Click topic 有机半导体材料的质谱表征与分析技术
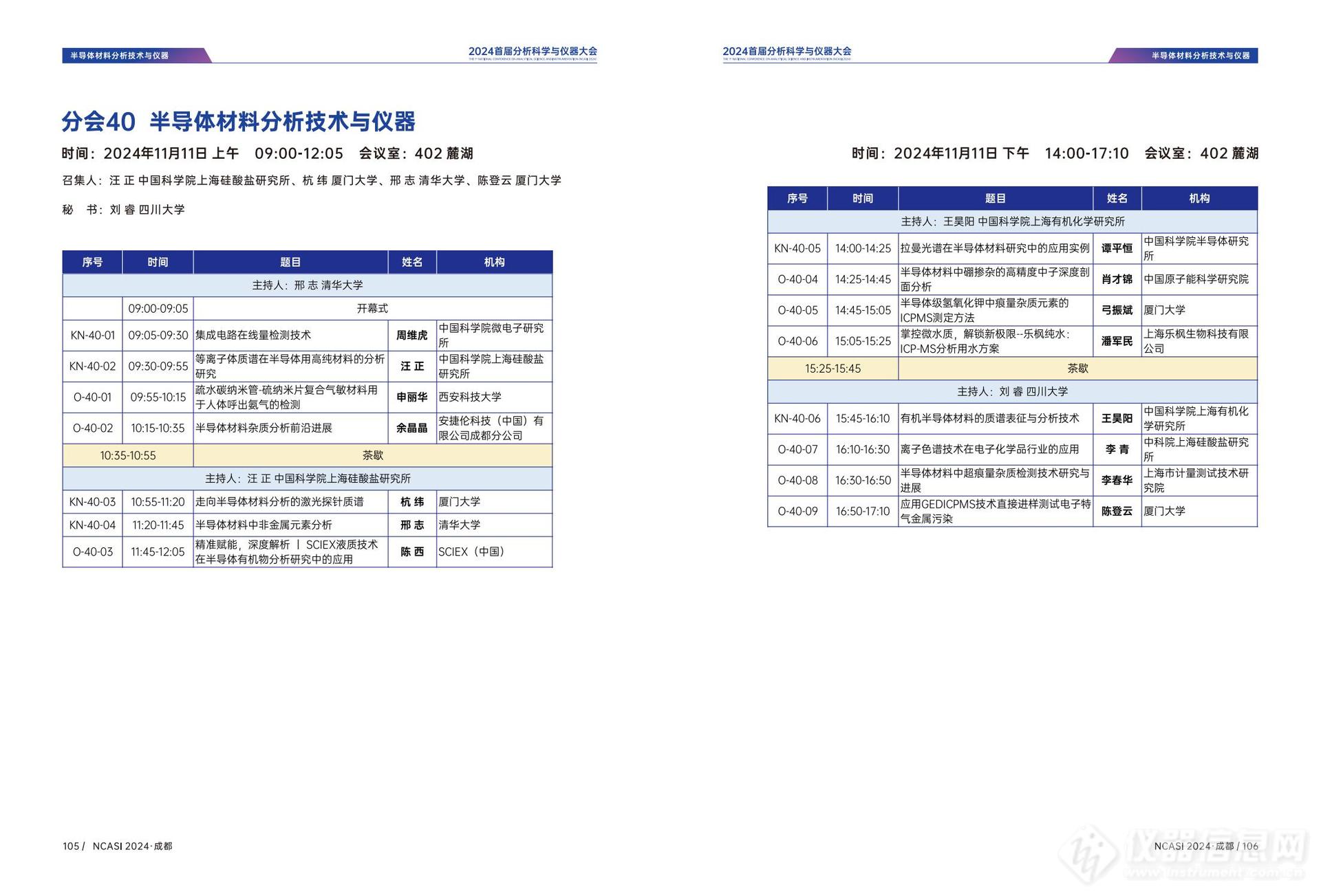1321x896 pixels. coord(989,418)
